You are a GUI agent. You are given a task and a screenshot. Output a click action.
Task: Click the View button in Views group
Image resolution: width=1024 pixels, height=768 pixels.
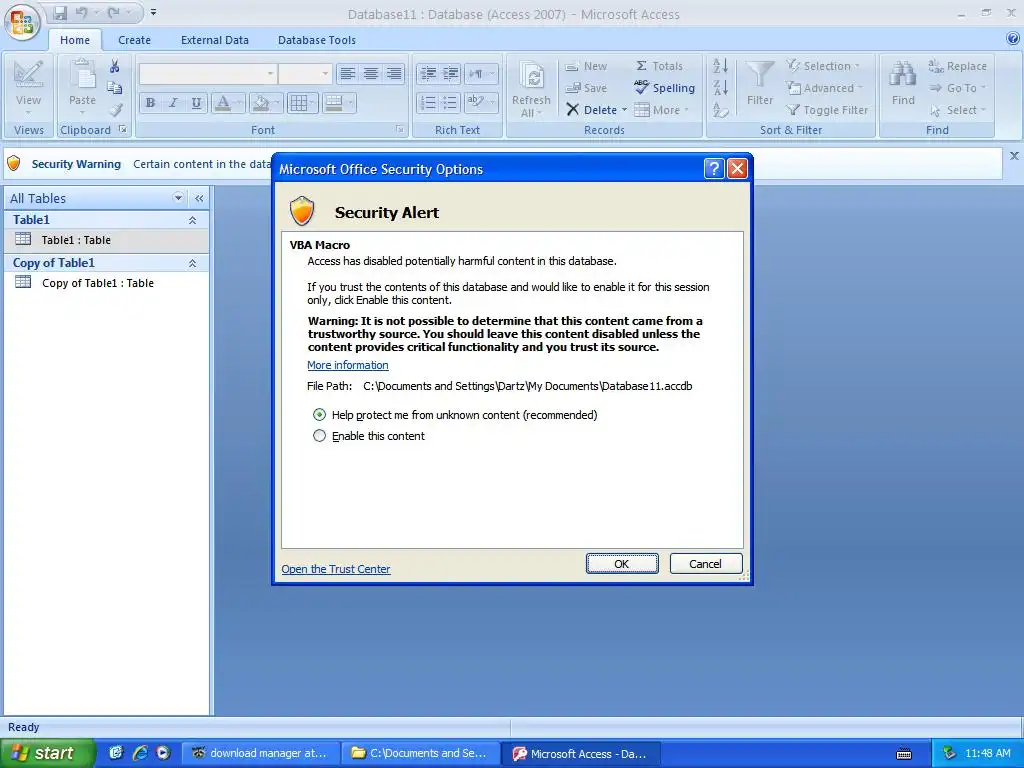pos(28,87)
